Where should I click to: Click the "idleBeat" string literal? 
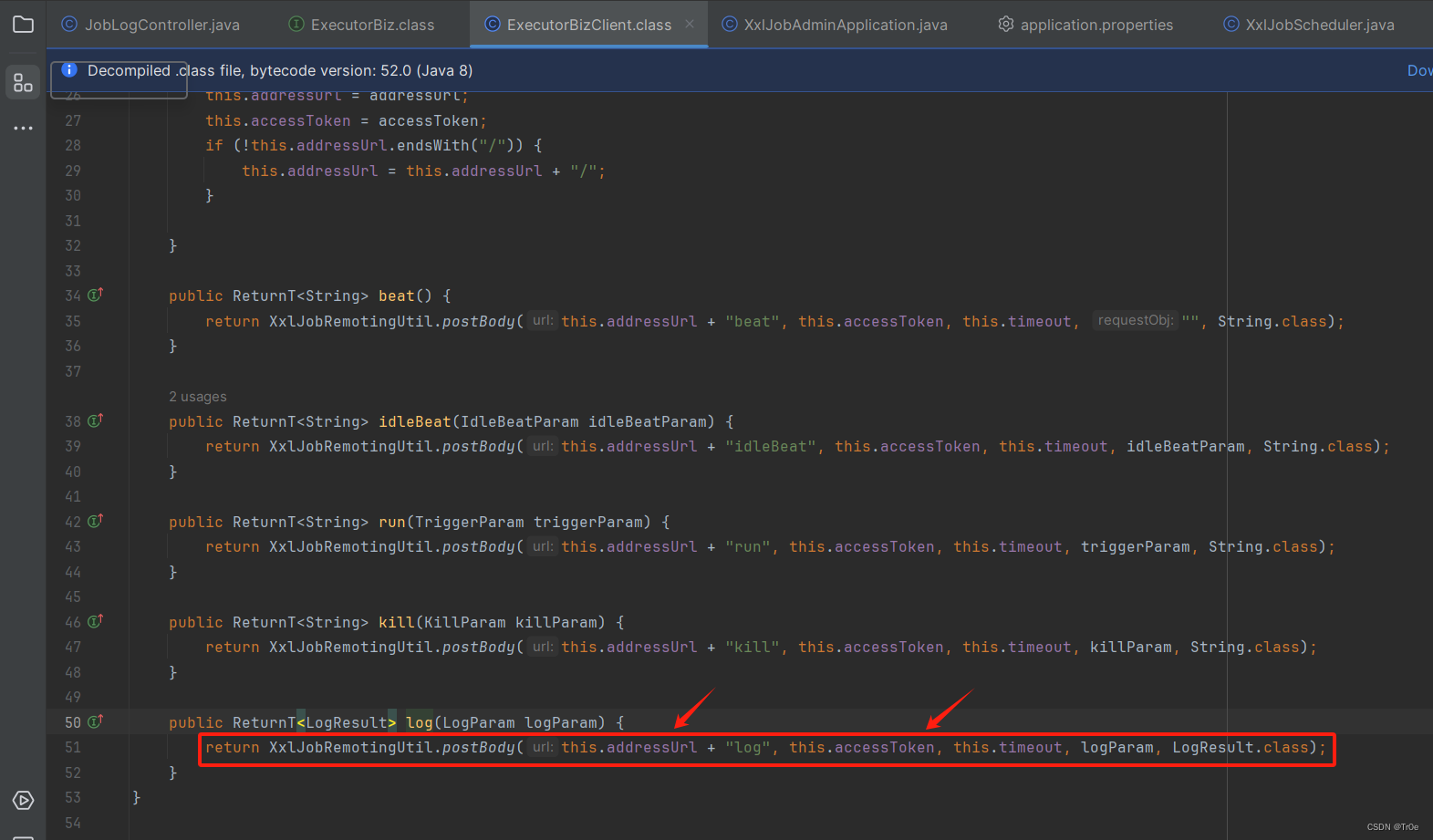pyautogui.click(x=771, y=446)
